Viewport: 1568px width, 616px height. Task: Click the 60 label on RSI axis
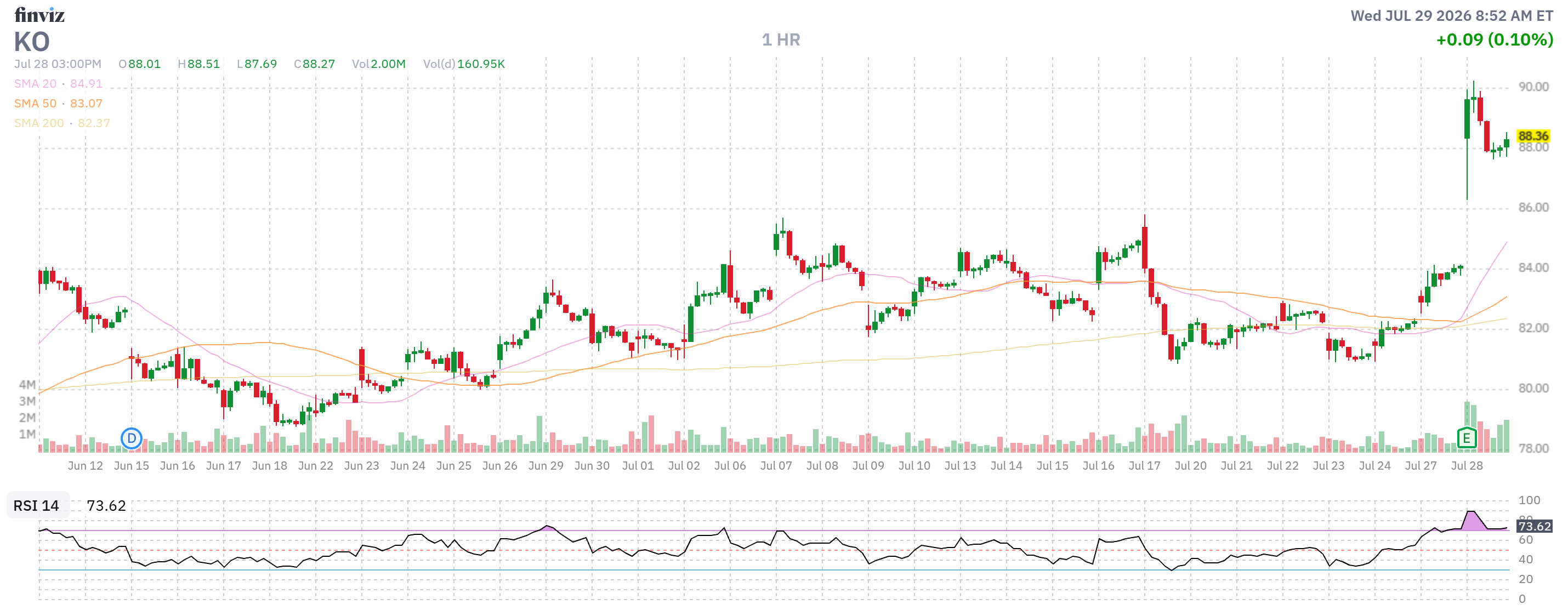1525,540
